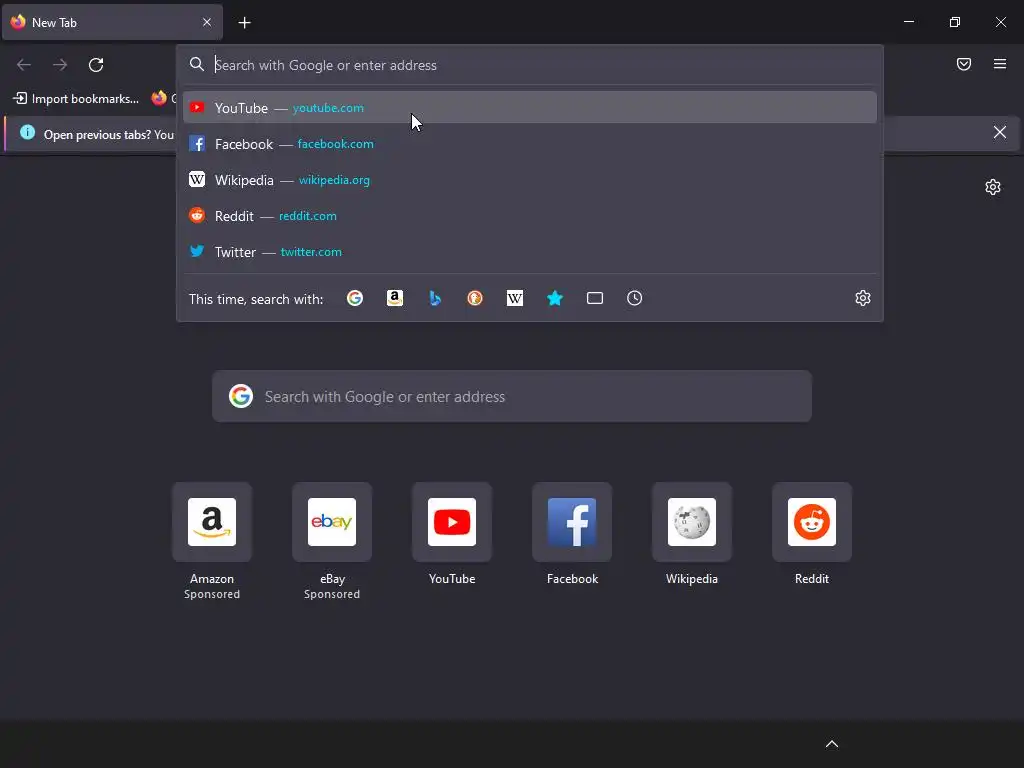Select the Reddit suggestion in dropdown

point(530,216)
